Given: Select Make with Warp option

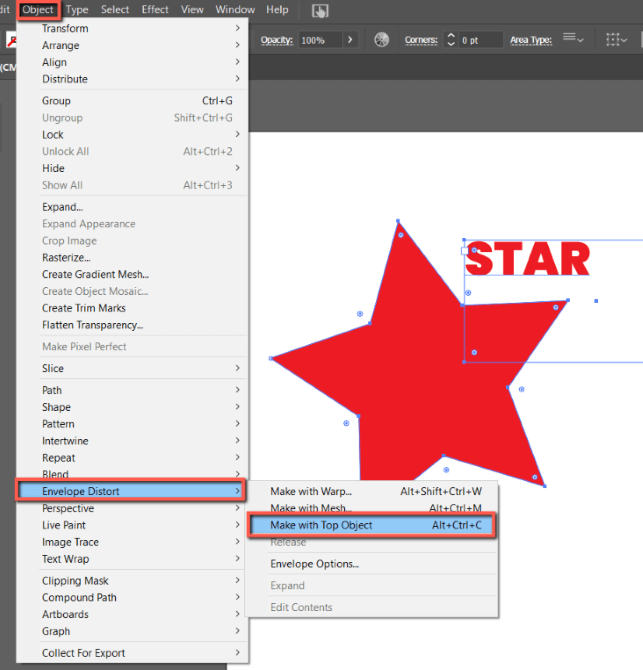Looking at the screenshot, I should pos(311,491).
